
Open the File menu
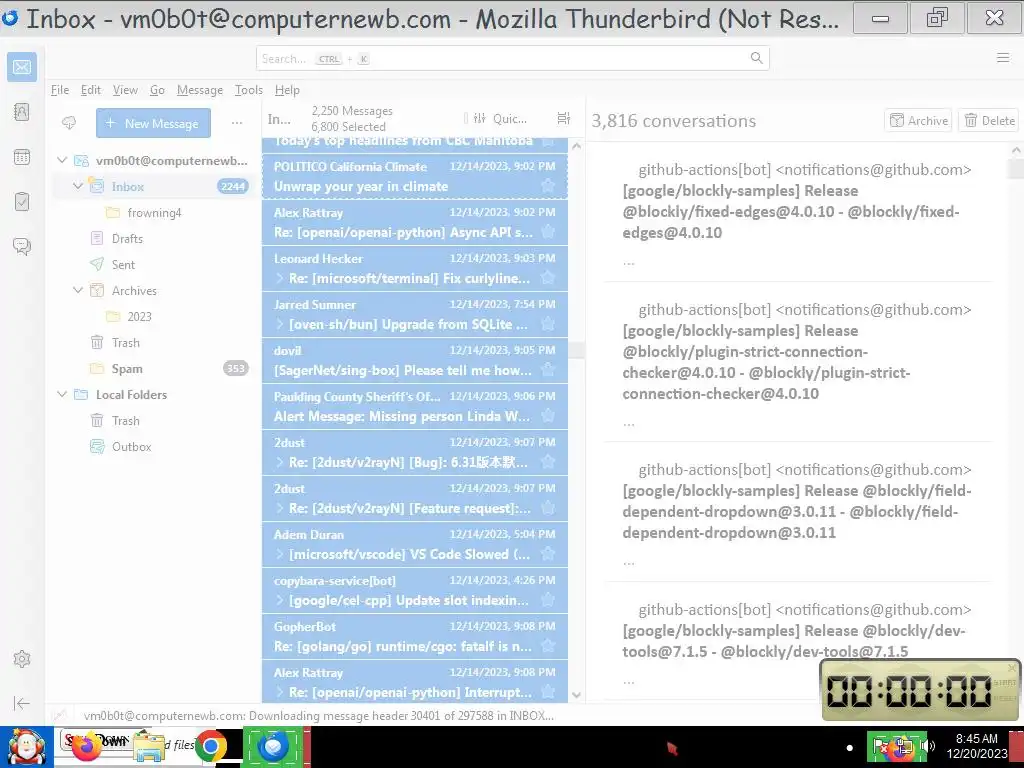(x=59, y=90)
